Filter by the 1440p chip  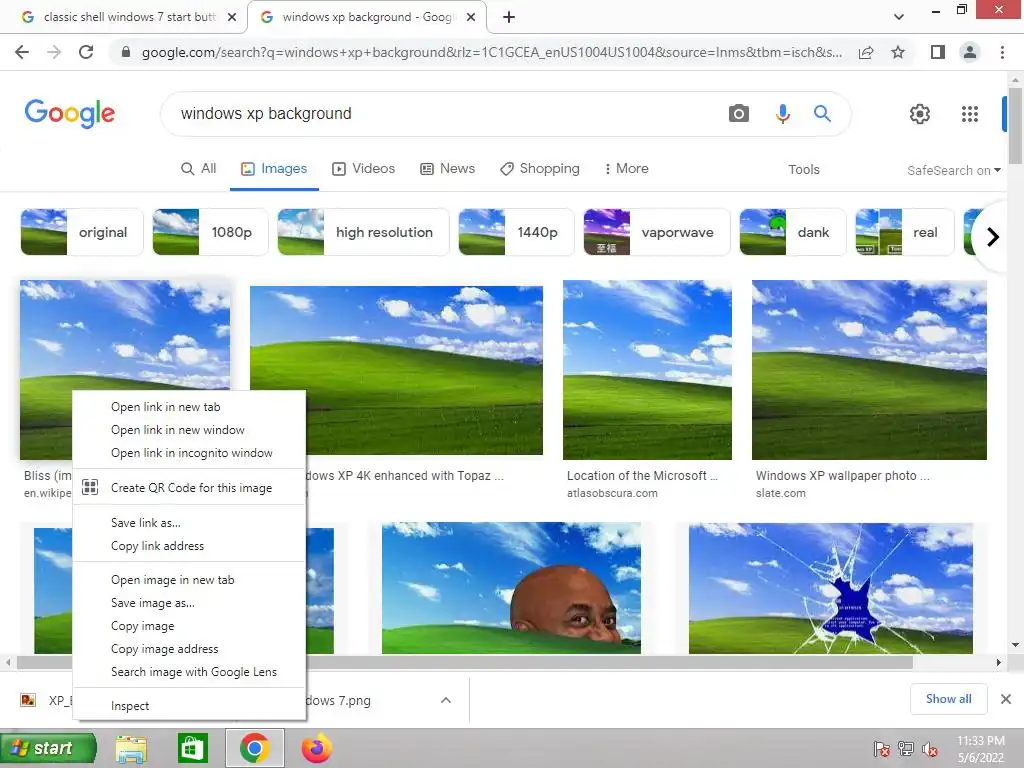click(x=516, y=232)
